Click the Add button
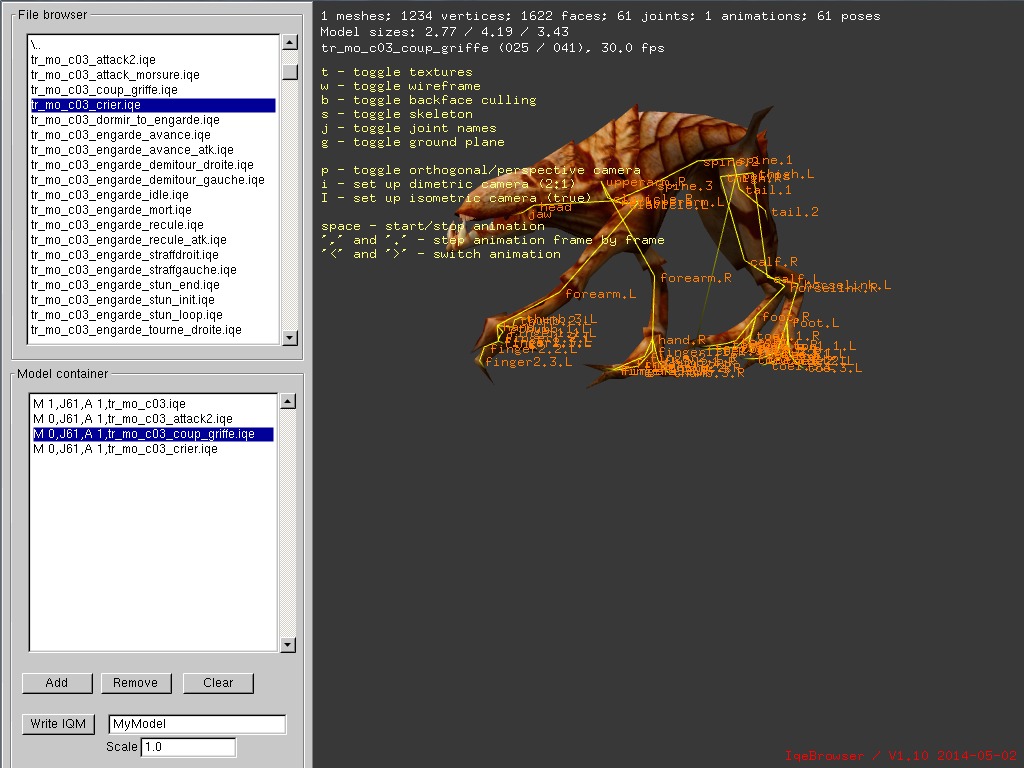 click(x=57, y=683)
